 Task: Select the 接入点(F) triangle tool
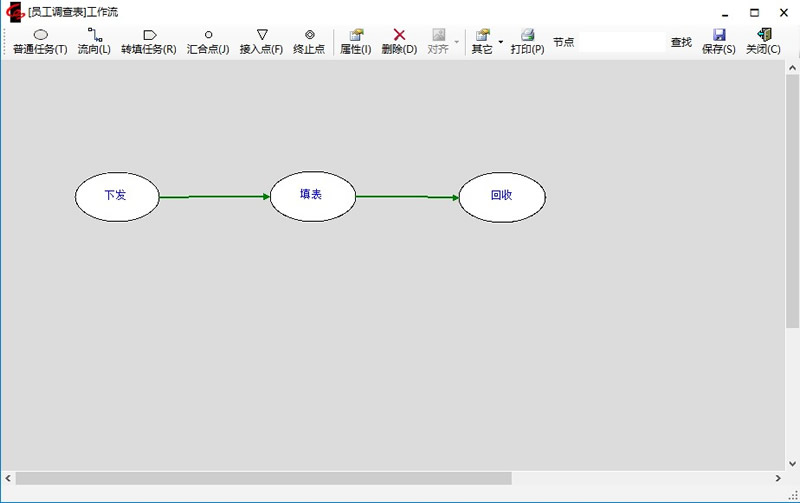point(261,41)
